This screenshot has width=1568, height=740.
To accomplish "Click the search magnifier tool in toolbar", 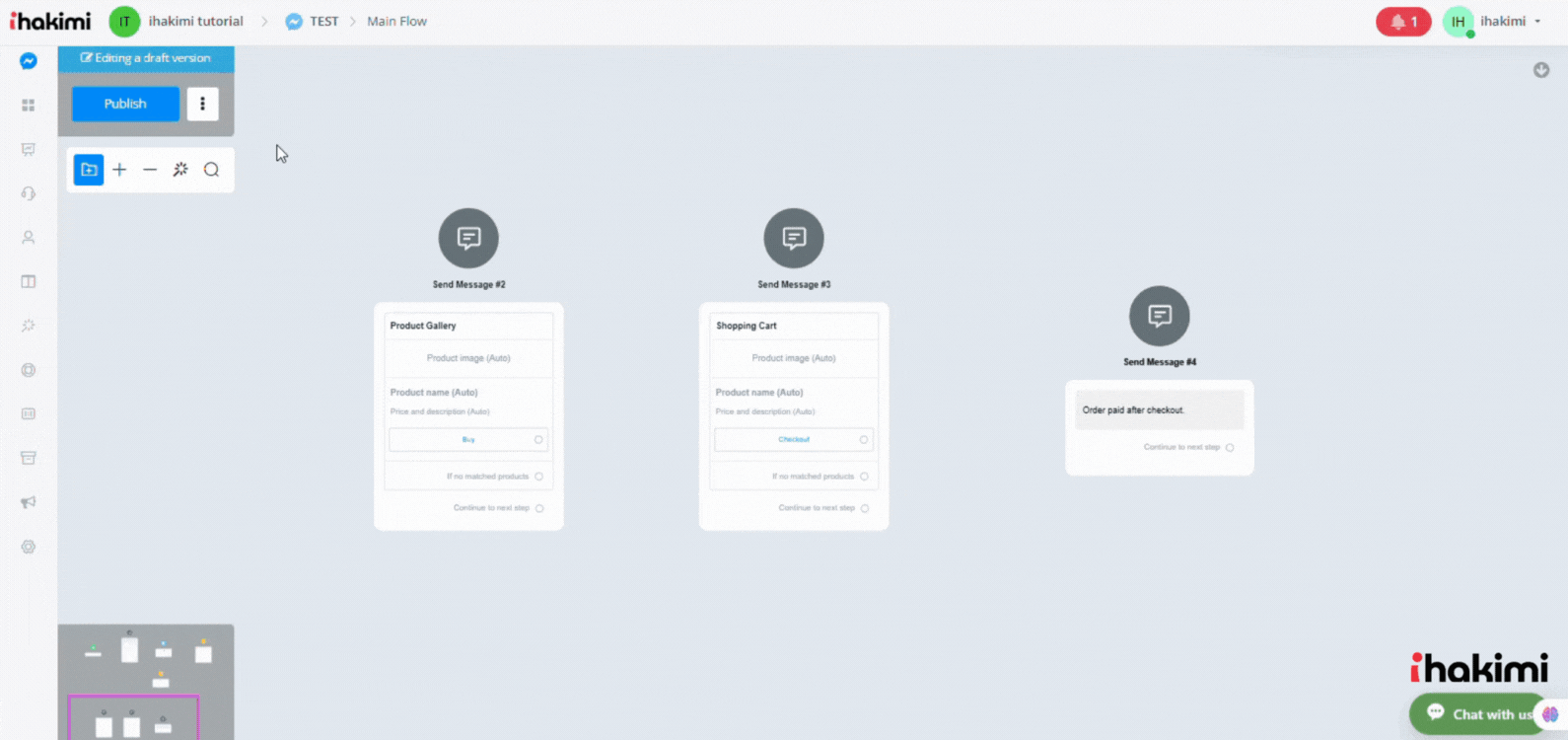I will tap(211, 170).
